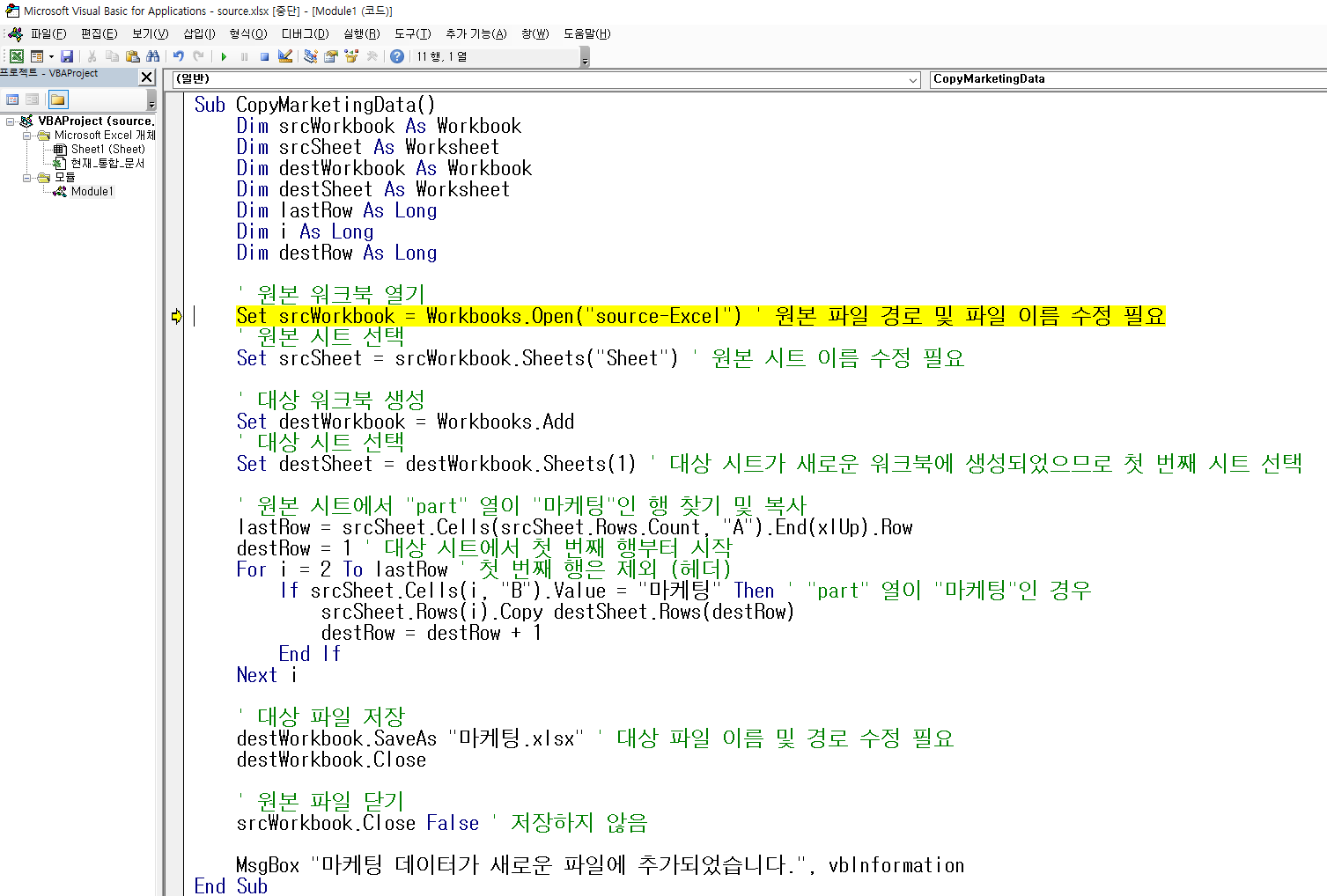Open the 삽입(I) menu
Viewport: 1327px width, 896px height.
(199, 33)
